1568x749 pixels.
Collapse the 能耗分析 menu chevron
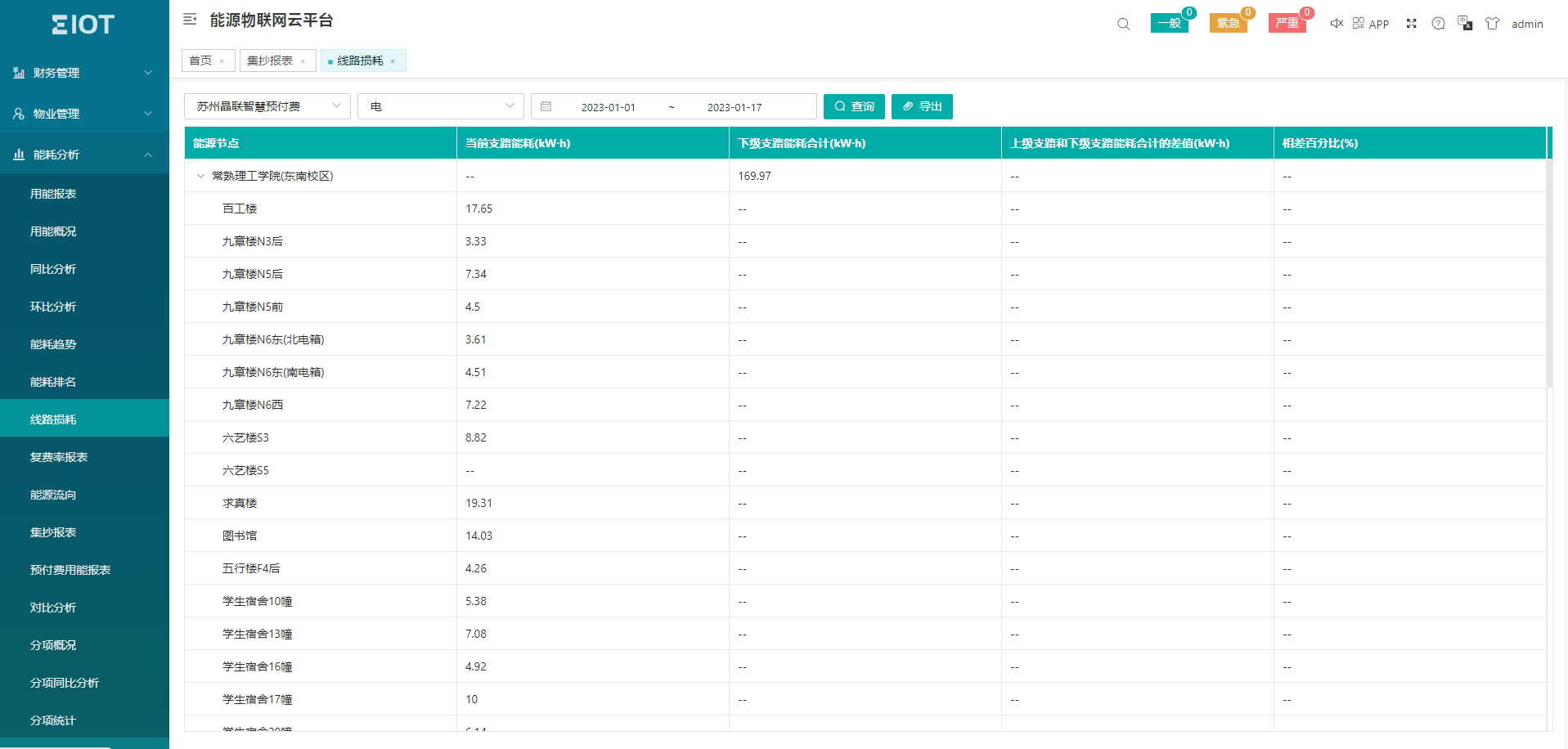point(148,155)
